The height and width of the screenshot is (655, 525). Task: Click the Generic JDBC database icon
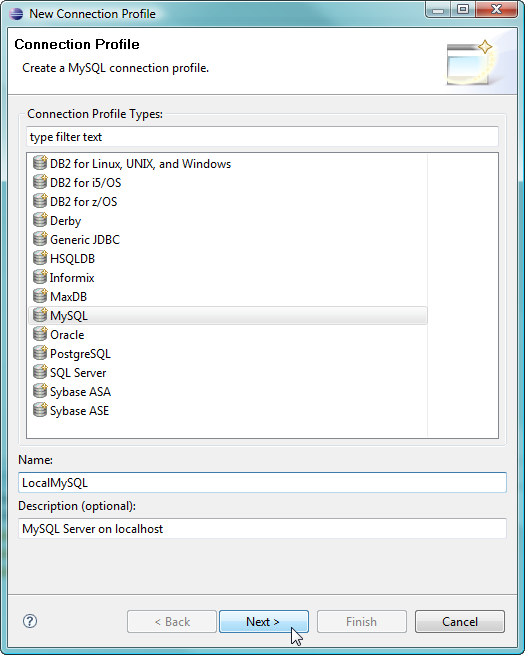click(x=40, y=239)
